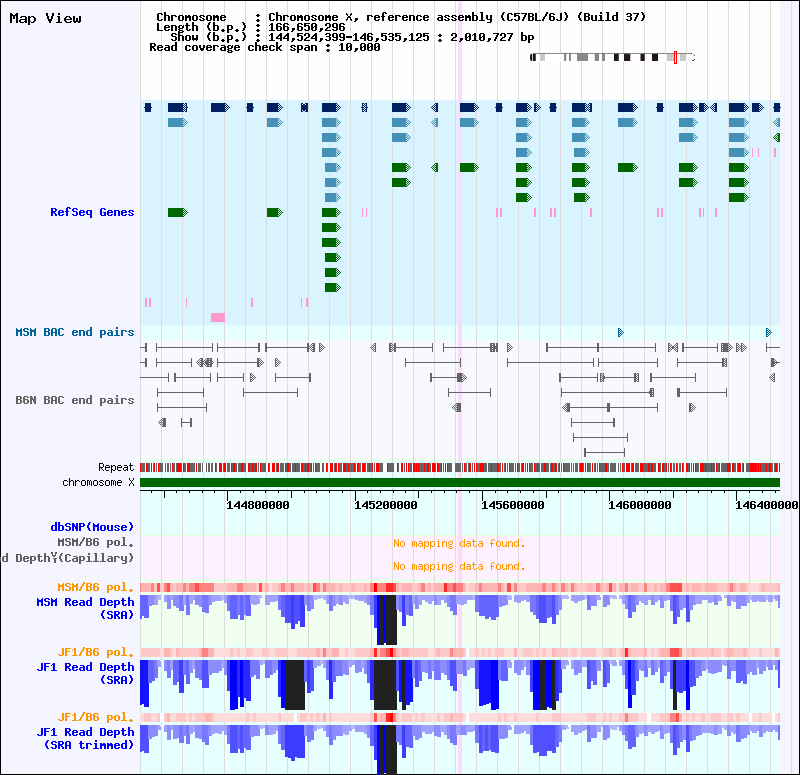This screenshot has height=775, width=800.
Task: Open the MSM Read Depth (SRA) label
Action: pos(85,608)
